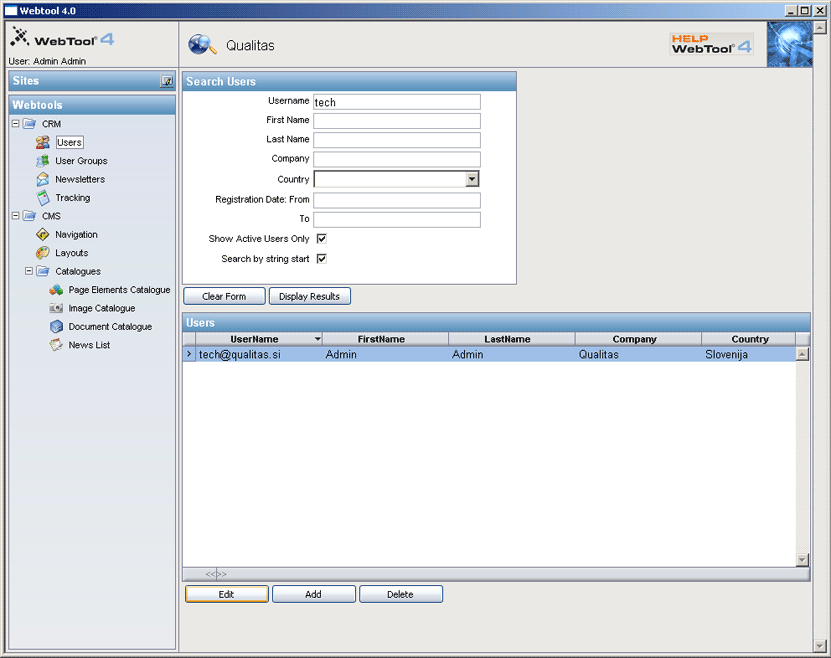Viewport: 831px width, 658px height.
Task: Click the Clear Form button
Action: click(224, 296)
